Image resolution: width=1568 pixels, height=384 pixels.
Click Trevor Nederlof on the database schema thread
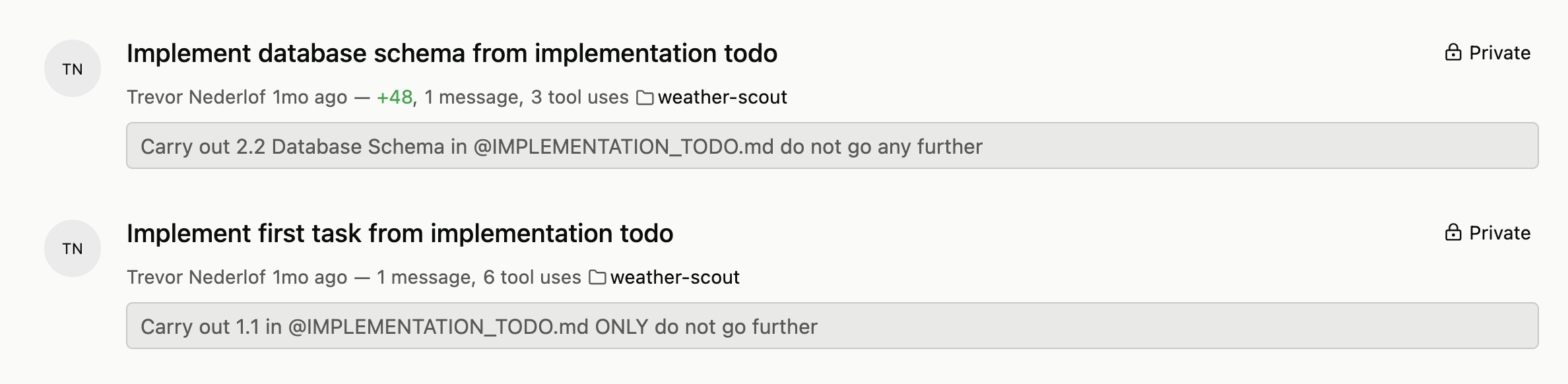(x=196, y=98)
